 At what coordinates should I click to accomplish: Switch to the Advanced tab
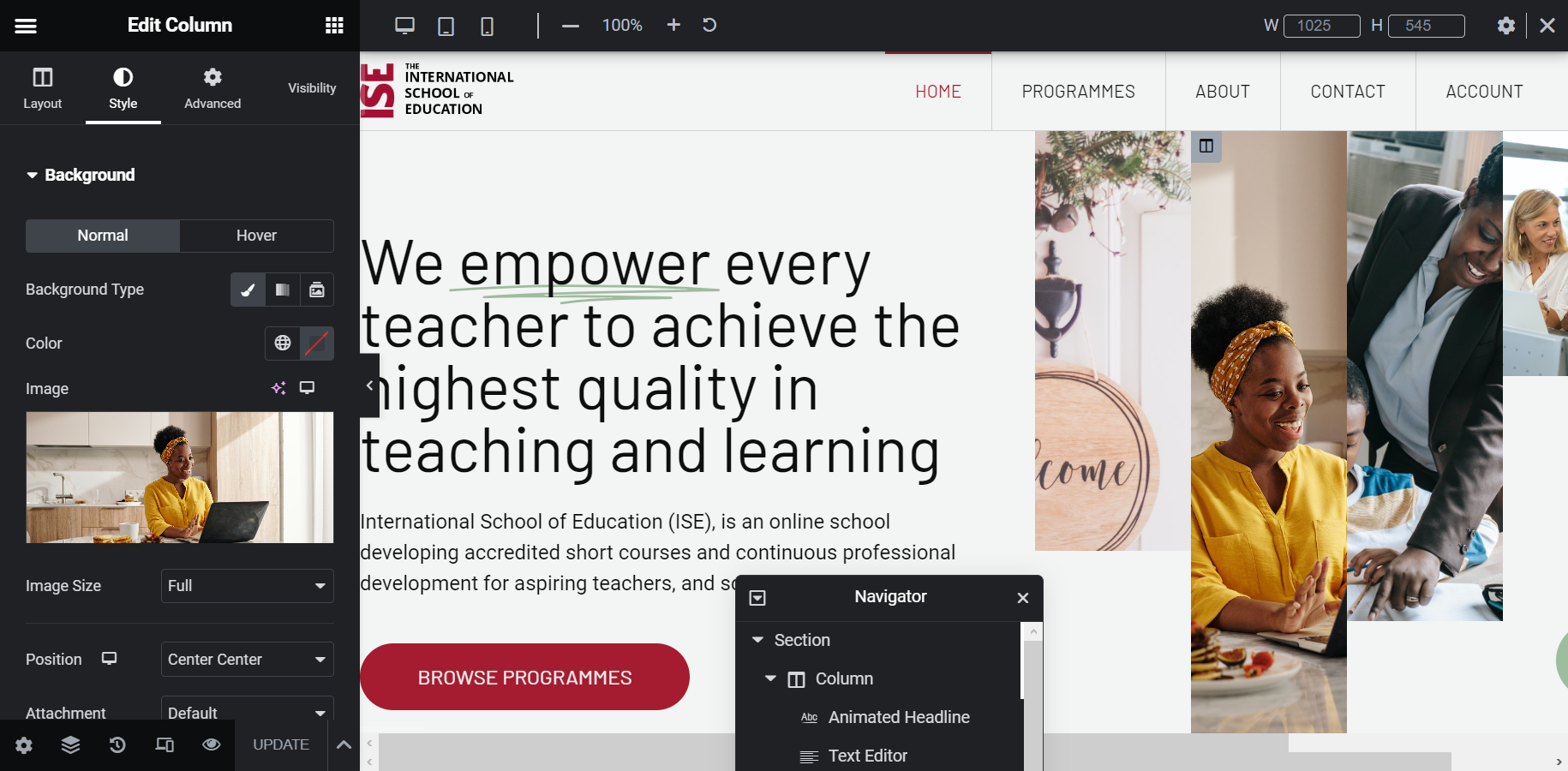212,89
